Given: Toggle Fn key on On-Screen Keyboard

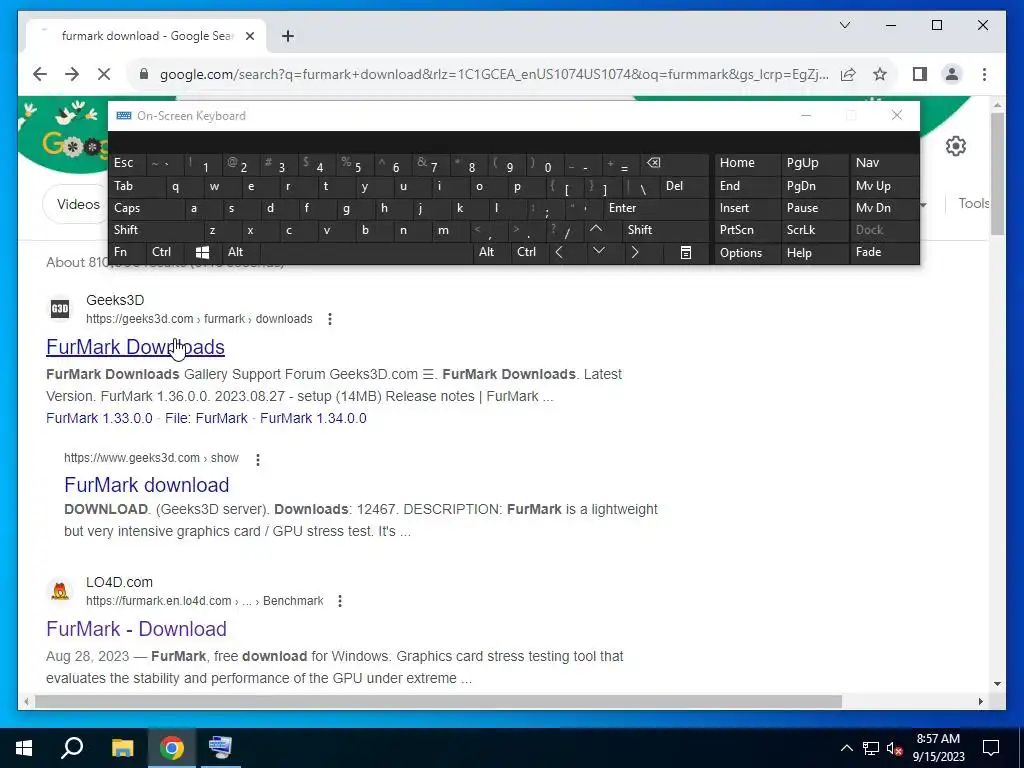Looking at the screenshot, I should click(x=127, y=252).
